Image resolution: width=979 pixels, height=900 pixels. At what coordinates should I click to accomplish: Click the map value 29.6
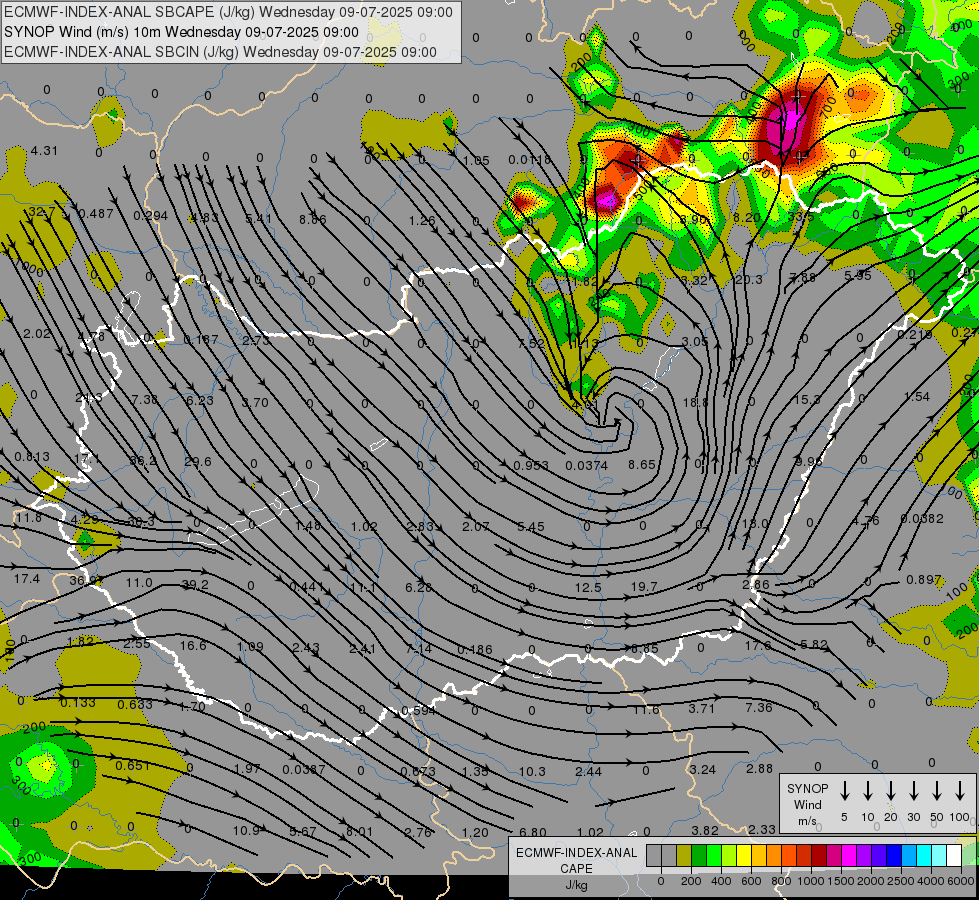[x=198, y=462]
